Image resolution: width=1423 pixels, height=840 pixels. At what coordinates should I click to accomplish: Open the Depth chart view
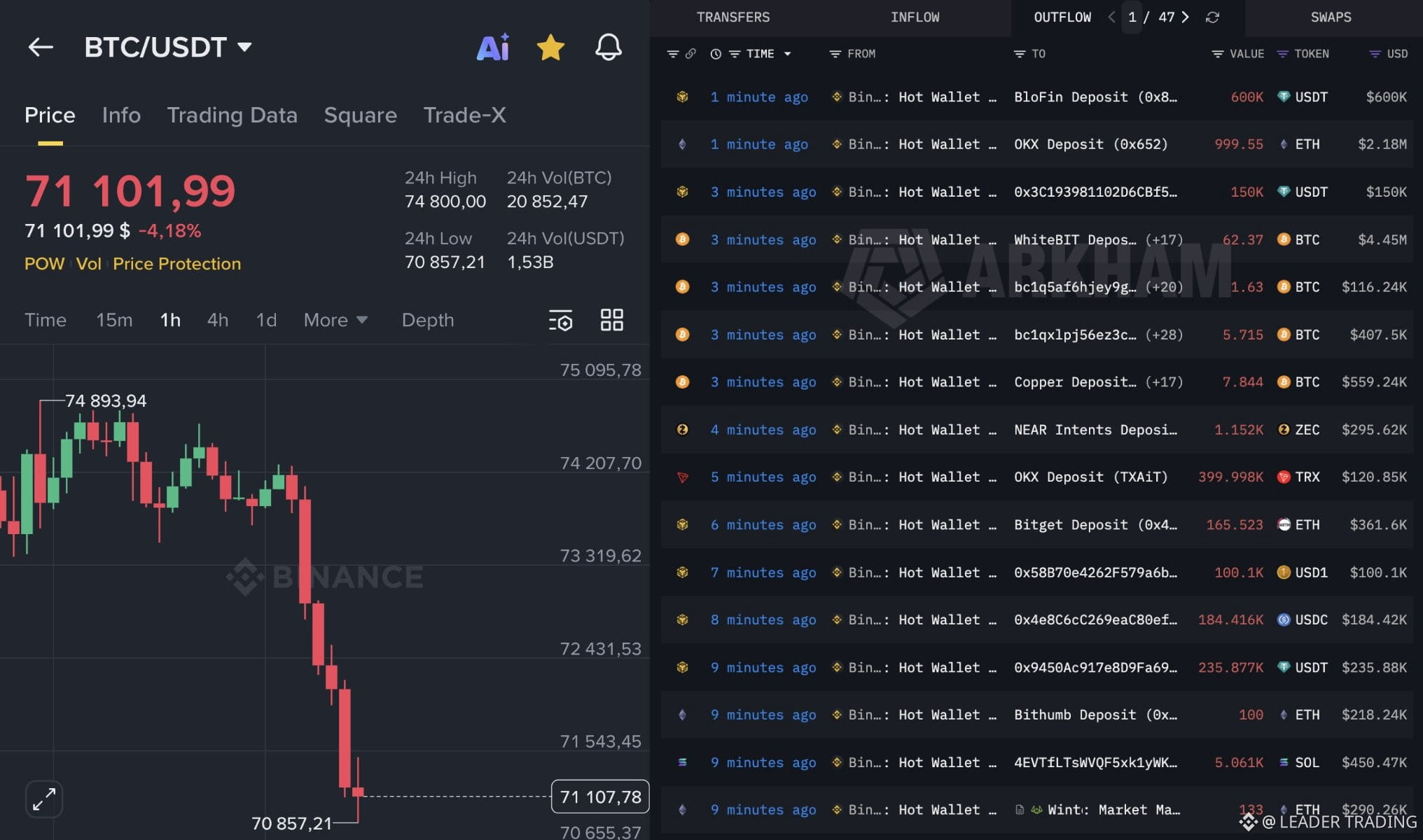point(428,320)
